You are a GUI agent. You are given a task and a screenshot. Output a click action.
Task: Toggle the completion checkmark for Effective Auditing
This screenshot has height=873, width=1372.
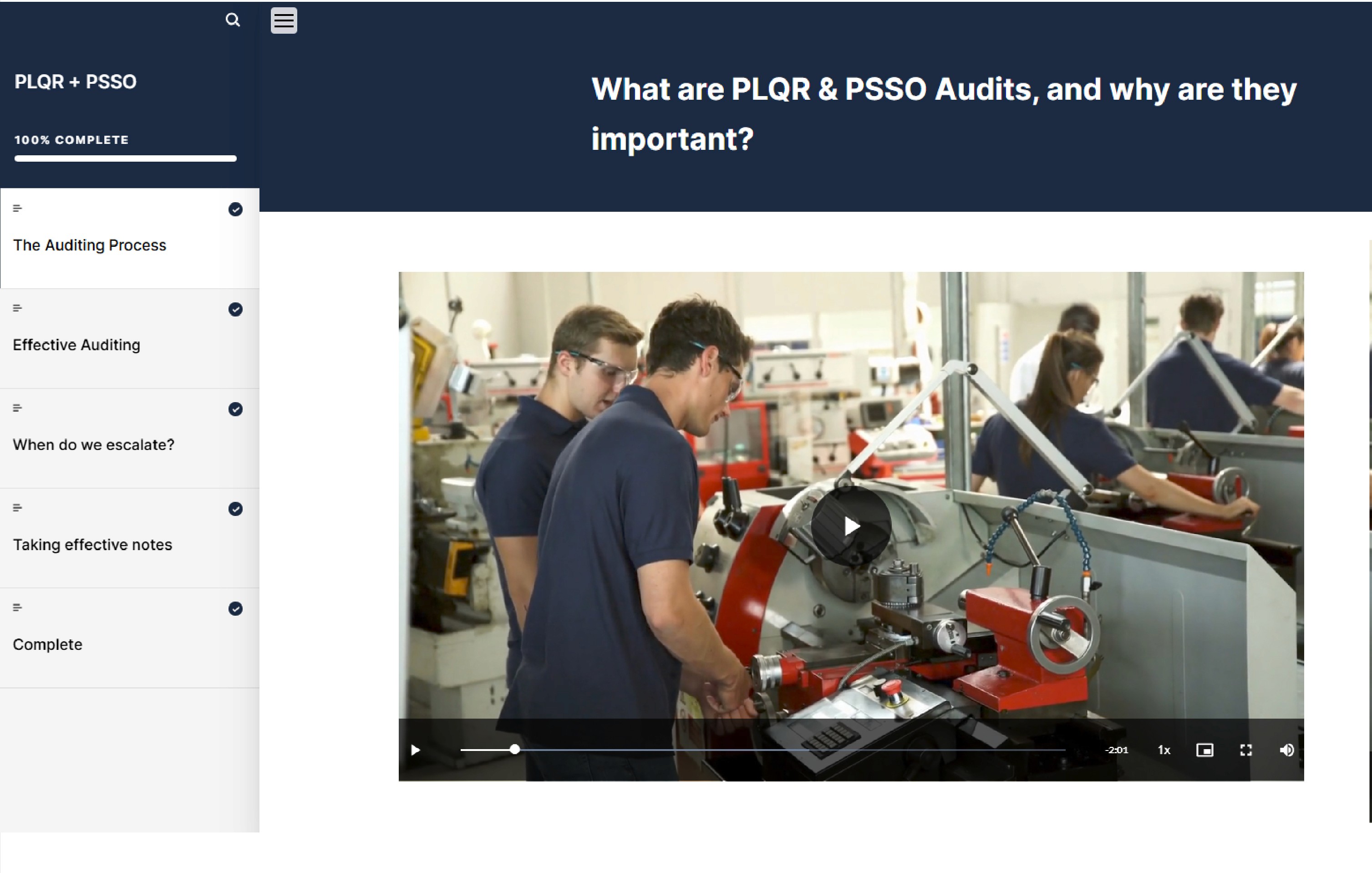click(235, 309)
